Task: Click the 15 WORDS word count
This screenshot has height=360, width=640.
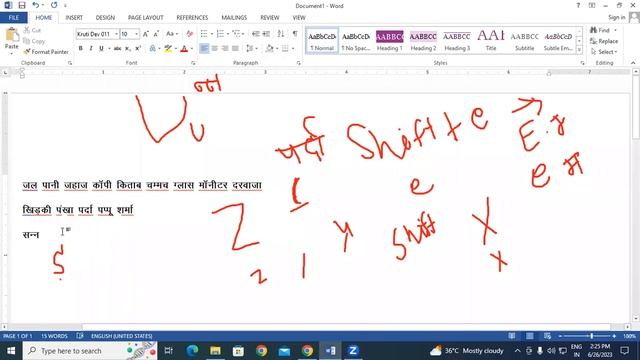Action: 54,336
